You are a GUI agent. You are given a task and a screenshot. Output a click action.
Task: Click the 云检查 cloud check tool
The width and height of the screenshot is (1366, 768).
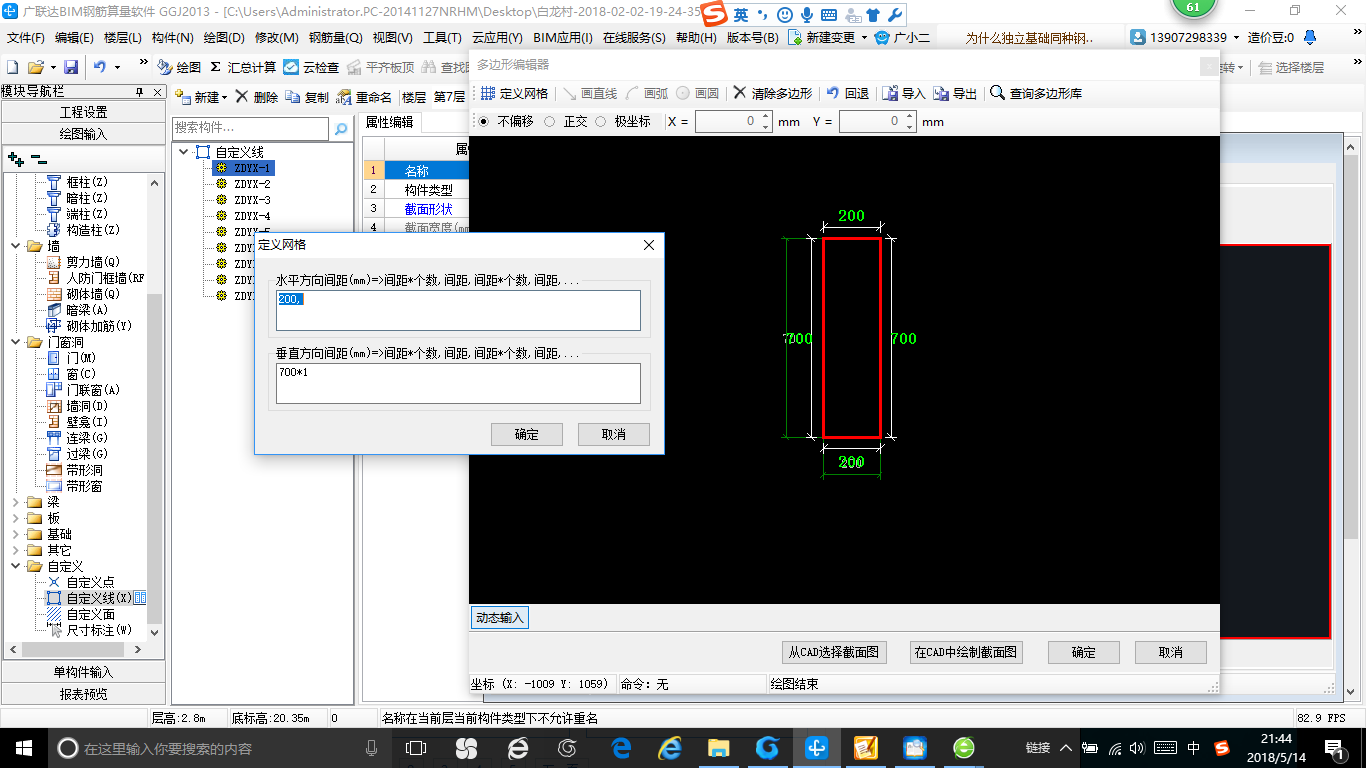[311, 67]
